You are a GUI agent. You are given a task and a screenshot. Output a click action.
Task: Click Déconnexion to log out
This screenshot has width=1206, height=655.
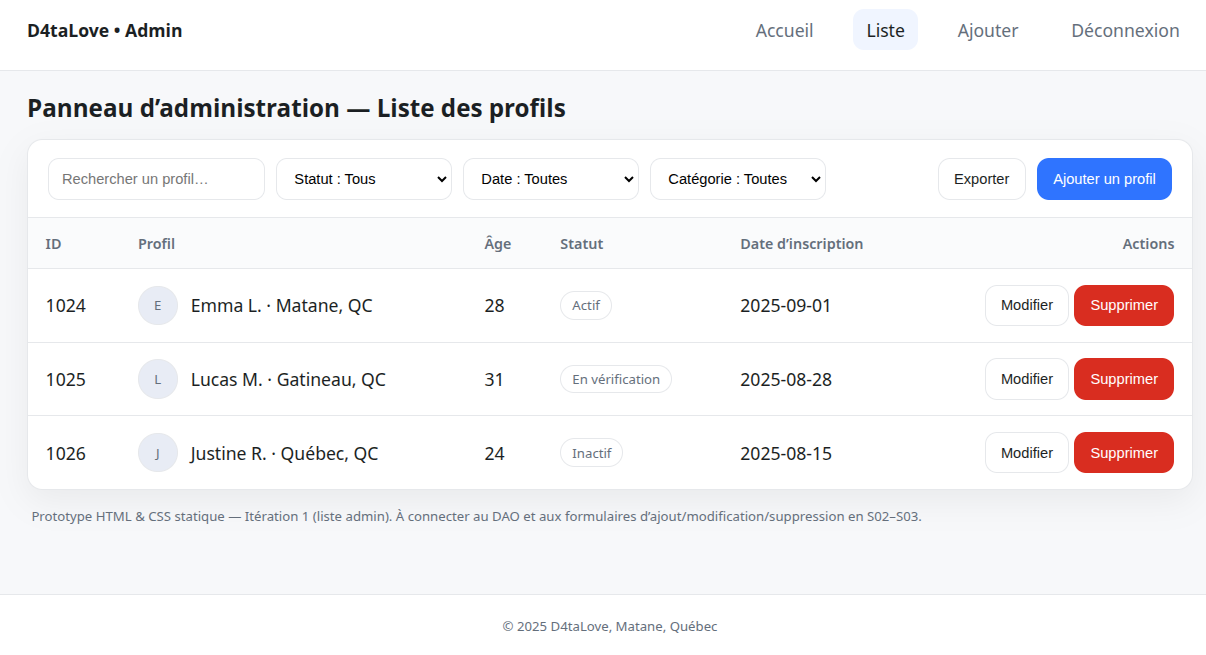click(x=1125, y=30)
